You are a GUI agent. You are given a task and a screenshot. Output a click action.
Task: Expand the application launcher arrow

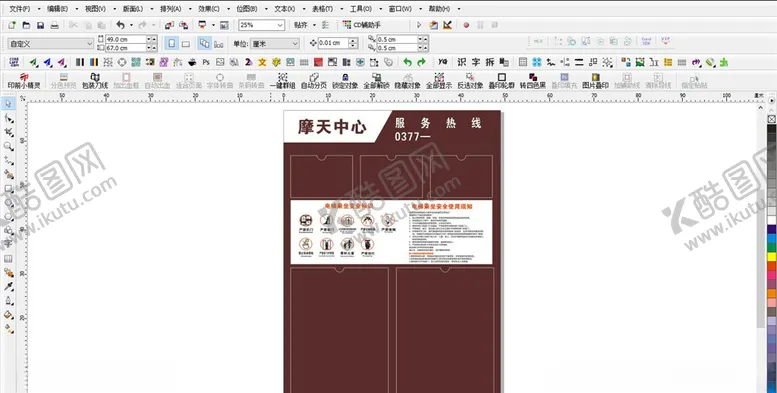tap(213, 25)
